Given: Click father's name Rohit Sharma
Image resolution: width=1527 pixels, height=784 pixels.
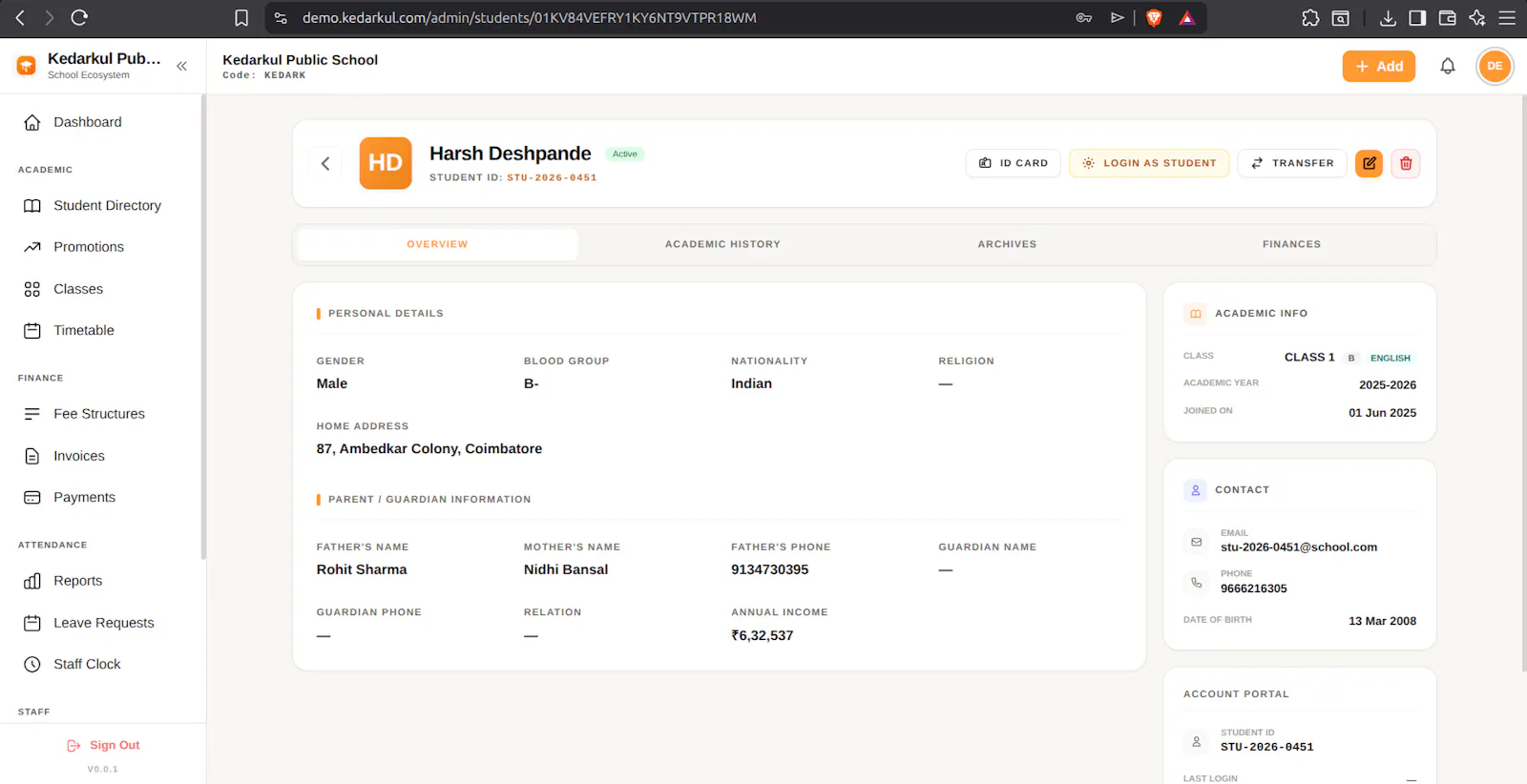Looking at the screenshot, I should (x=362, y=569).
